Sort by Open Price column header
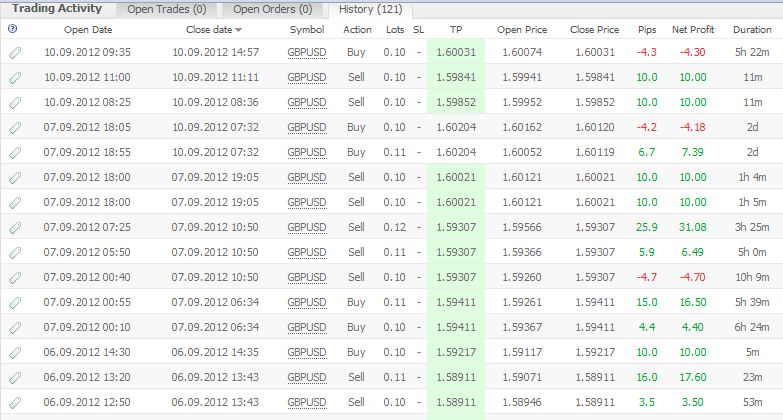This screenshot has height=420, width=783. coord(522,29)
